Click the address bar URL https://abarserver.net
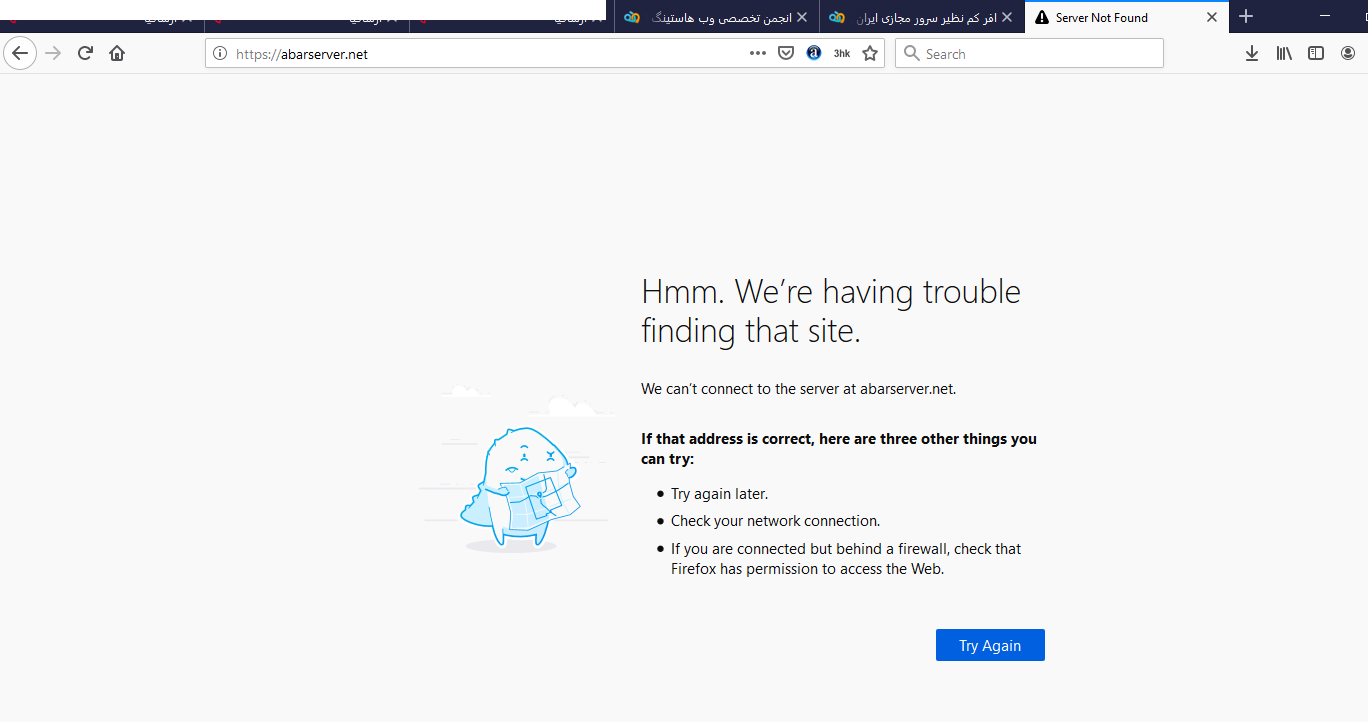Viewport: 1368px width, 722px height. pyautogui.click(x=302, y=54)
